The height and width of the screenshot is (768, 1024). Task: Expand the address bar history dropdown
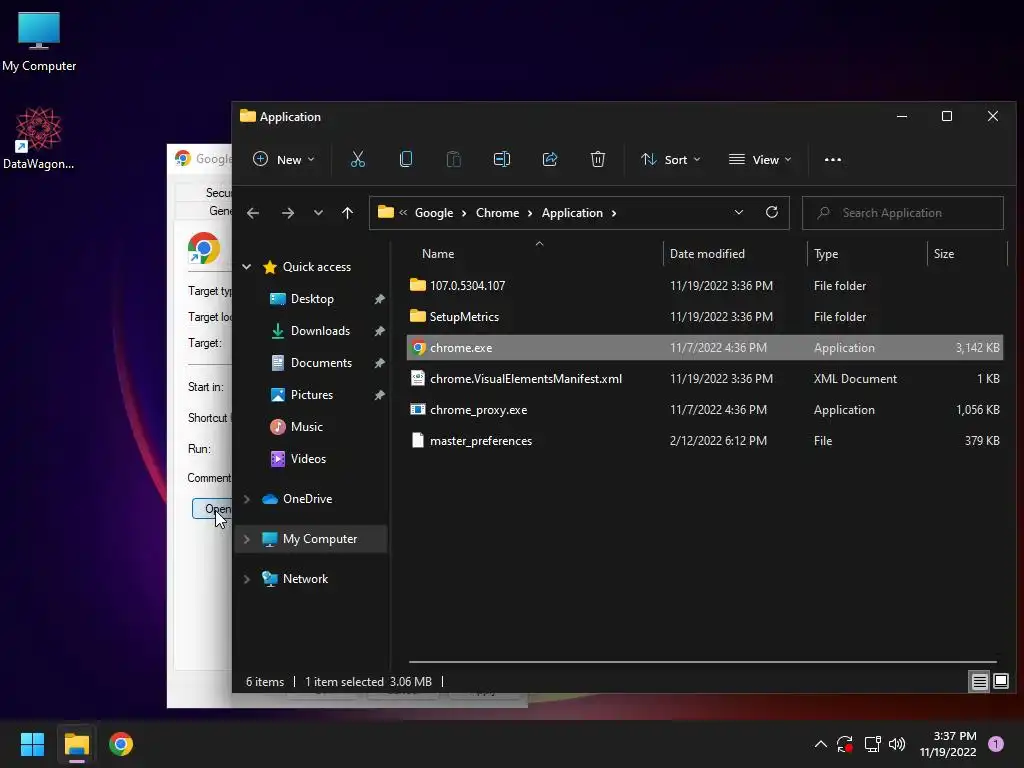coord(739,212)
